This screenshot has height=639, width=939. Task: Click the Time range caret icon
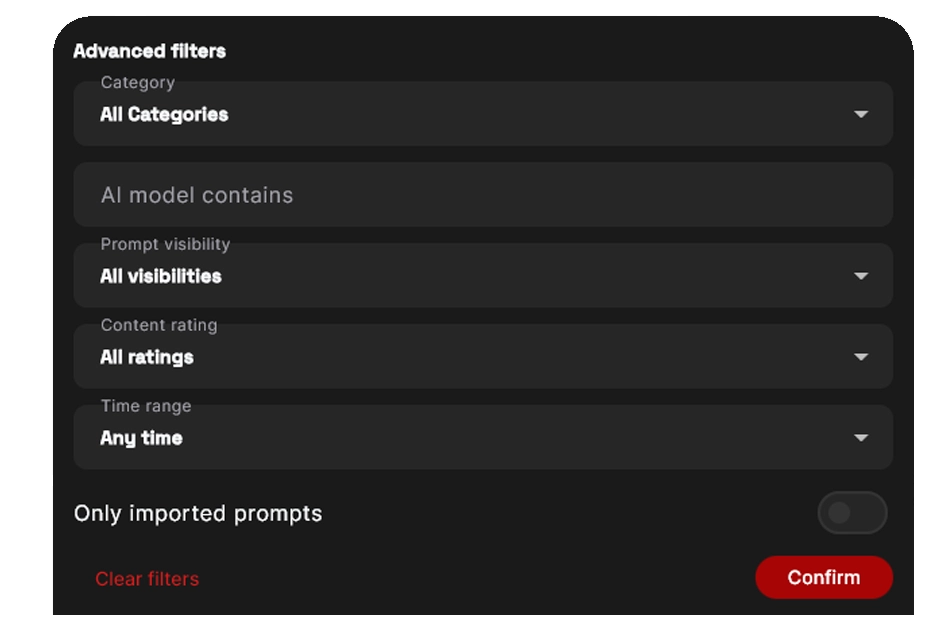861,438
